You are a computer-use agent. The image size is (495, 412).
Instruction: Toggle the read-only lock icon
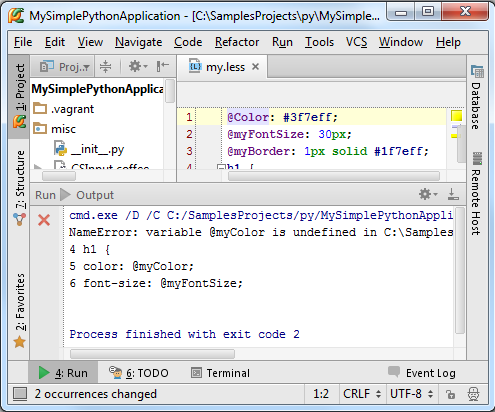click(x=450, y=394)
